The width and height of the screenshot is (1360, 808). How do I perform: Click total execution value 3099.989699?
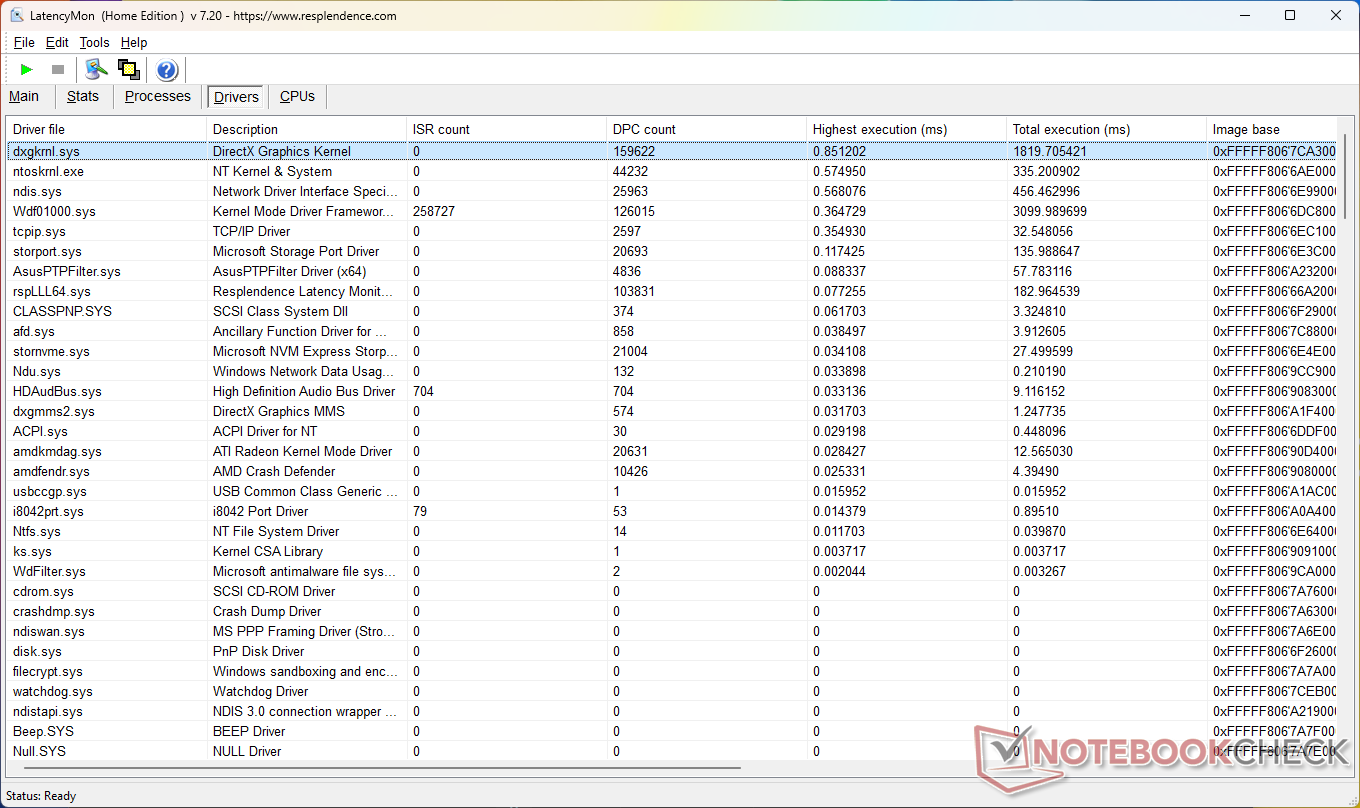(x=1049, y=211)
